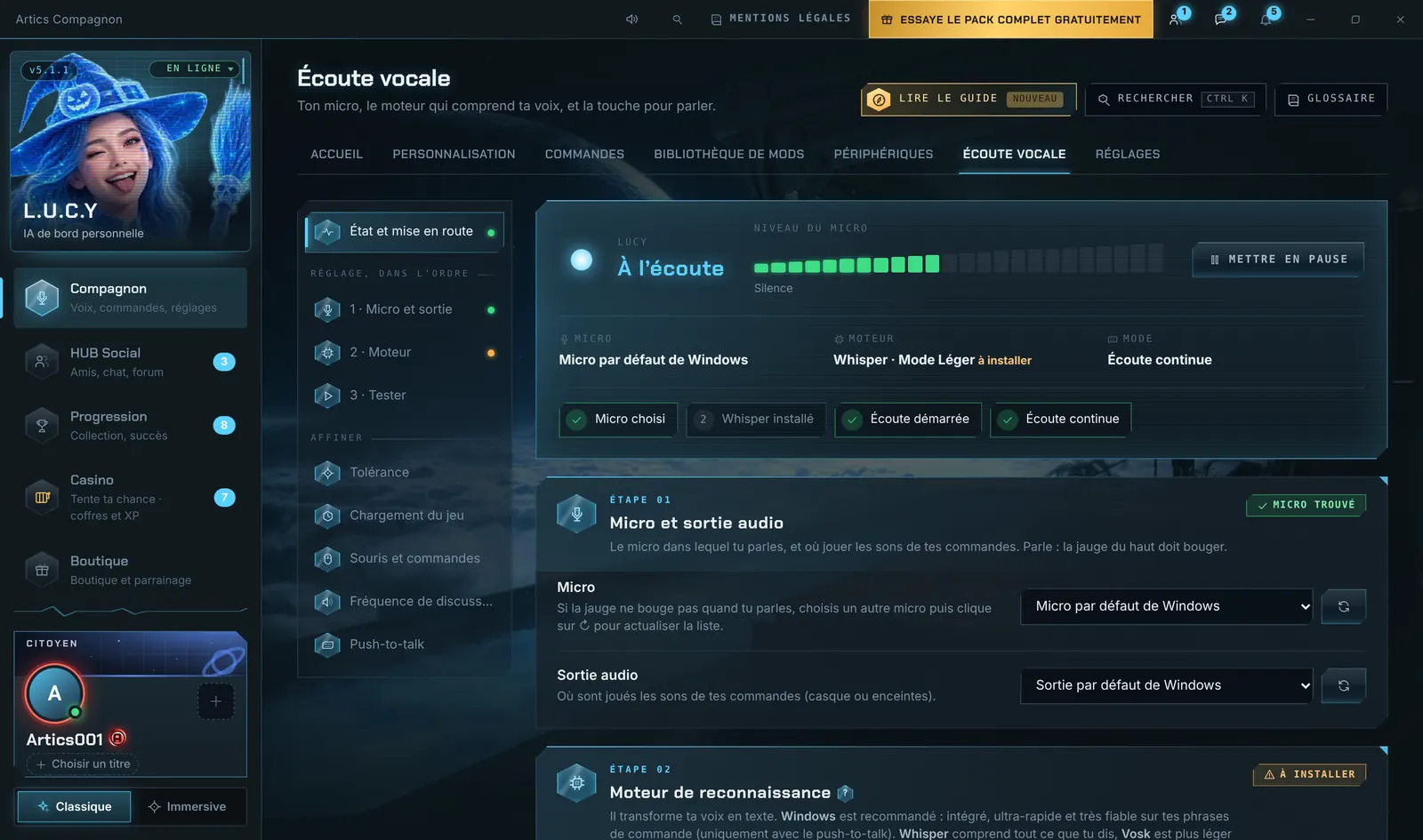
Task: Open the notifications bell with badge 5
Action: [1266, 19]
